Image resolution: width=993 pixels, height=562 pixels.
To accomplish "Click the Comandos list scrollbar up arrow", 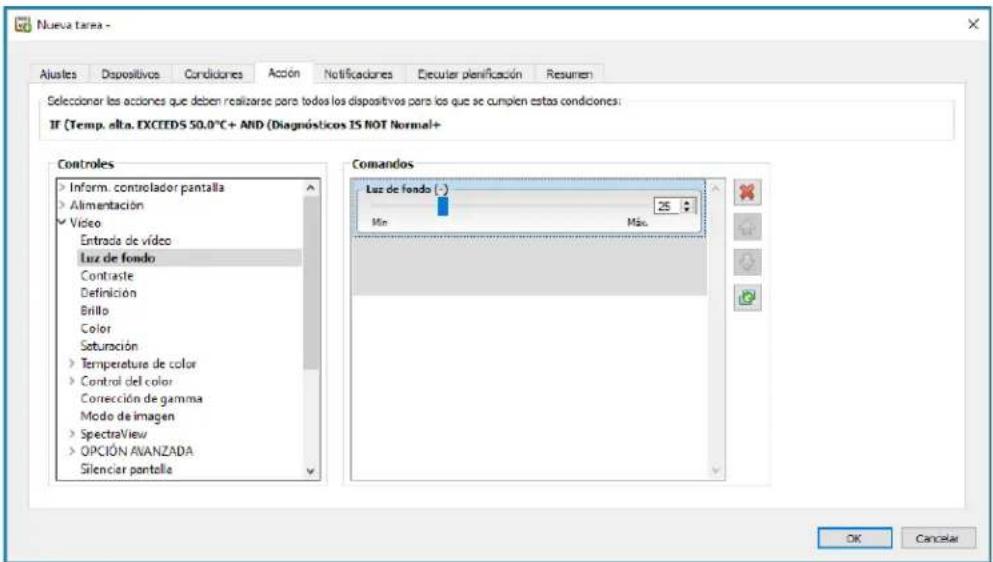I will coord(716,188).
